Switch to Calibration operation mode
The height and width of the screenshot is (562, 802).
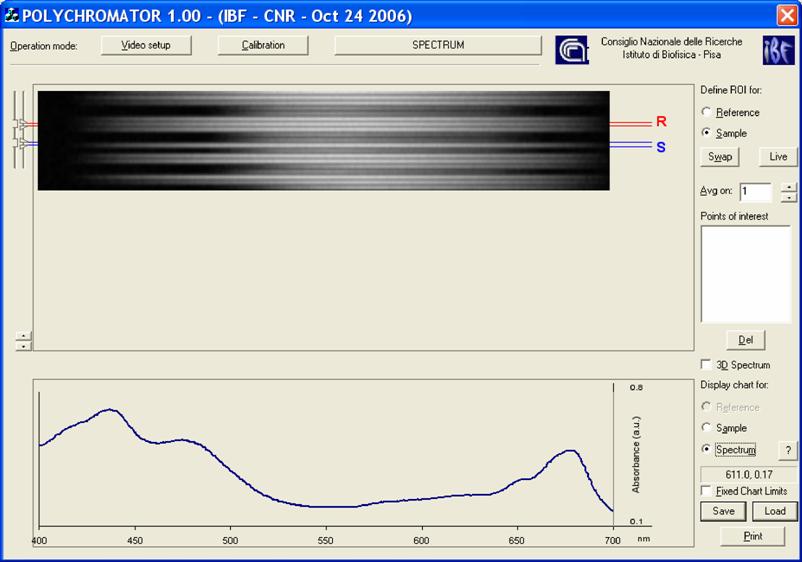point(263,46)
